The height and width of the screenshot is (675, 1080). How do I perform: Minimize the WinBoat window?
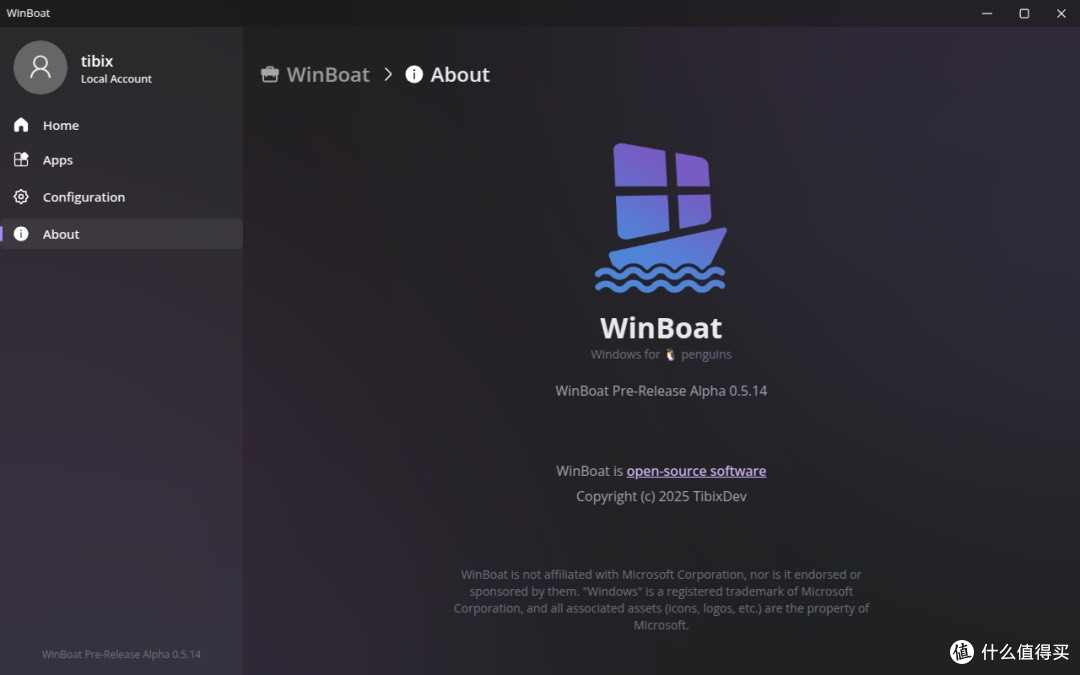987,13
